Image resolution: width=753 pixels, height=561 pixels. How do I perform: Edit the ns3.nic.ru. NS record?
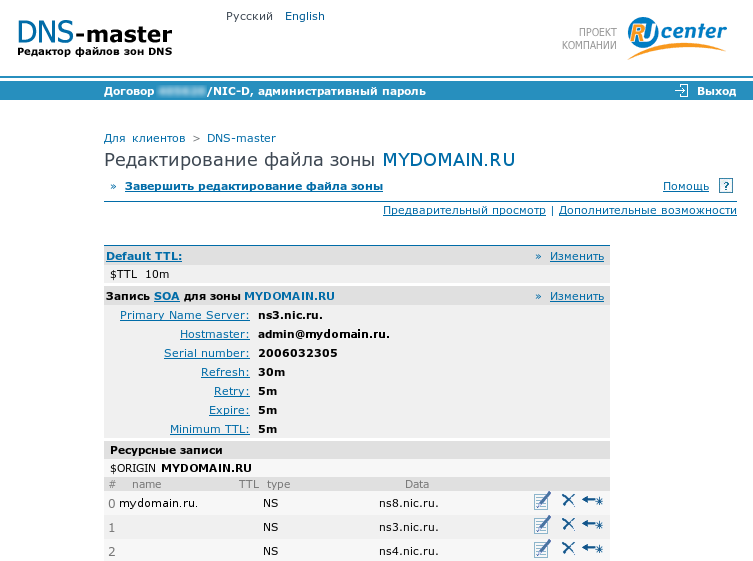click(542, 525)
